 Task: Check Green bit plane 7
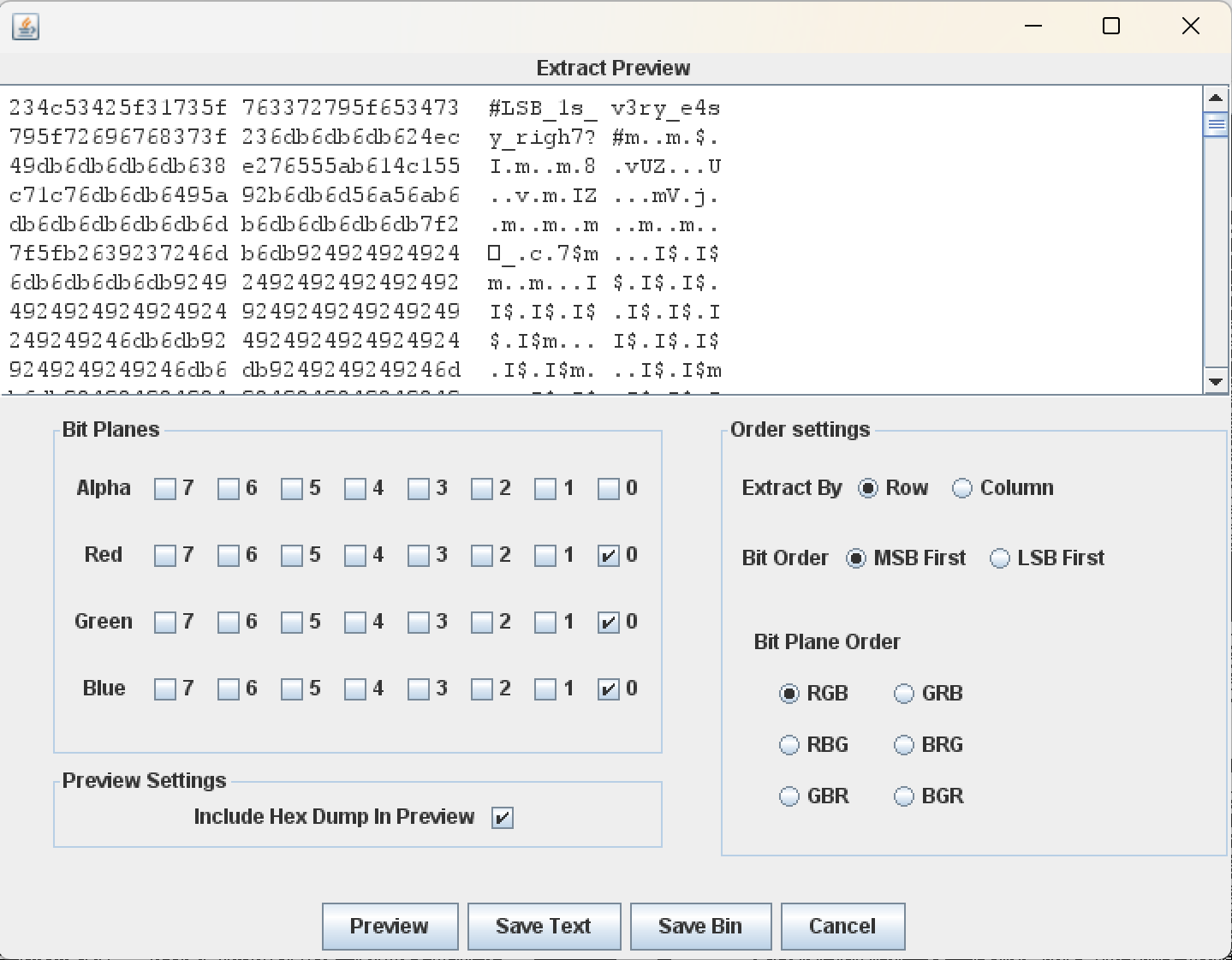(x=165, y=623)
